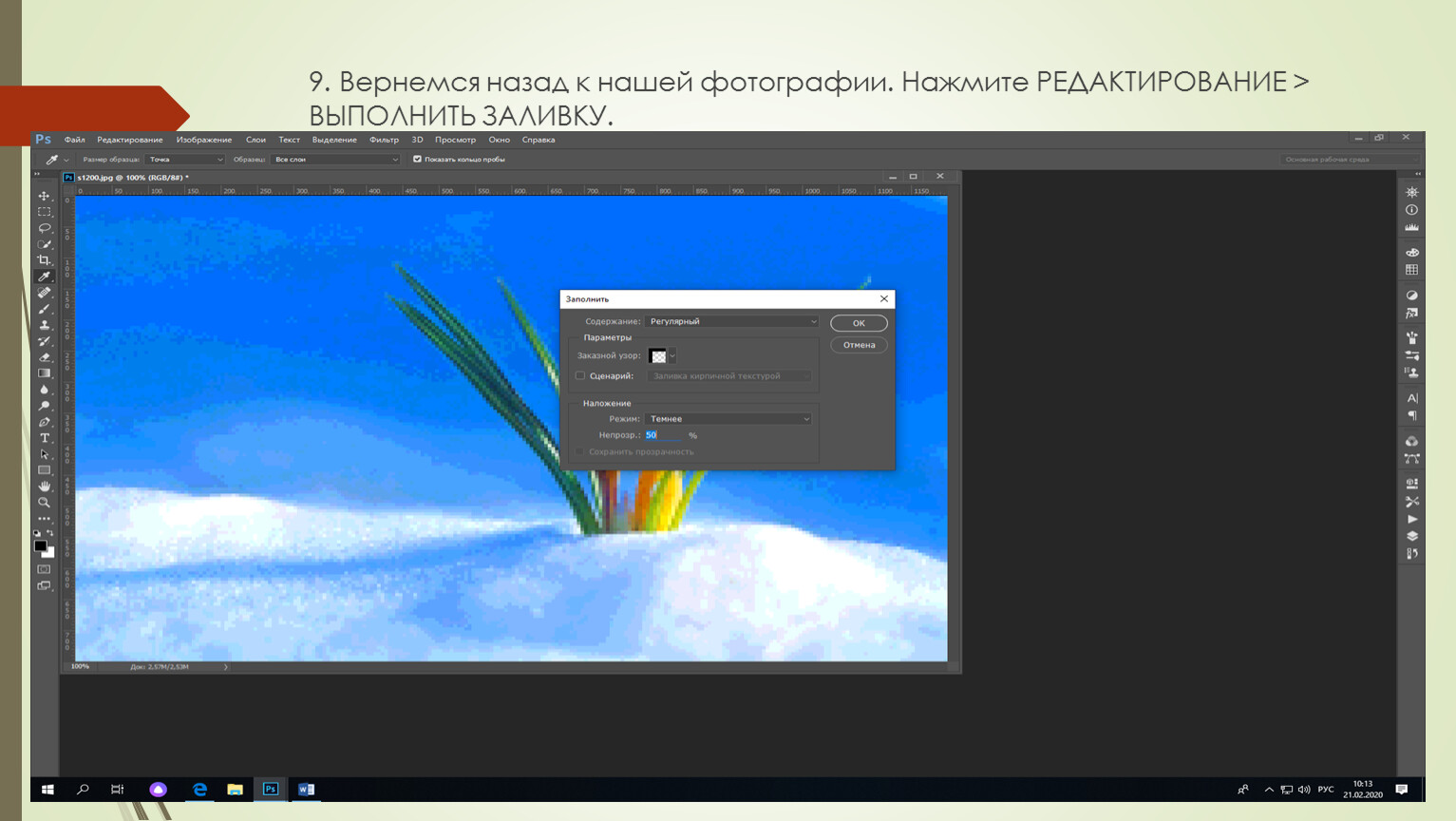Activate the Eyedropper tool in toolbar
Image resolution: width=1456 pixels, height=821 pixels.
[44, 277]
